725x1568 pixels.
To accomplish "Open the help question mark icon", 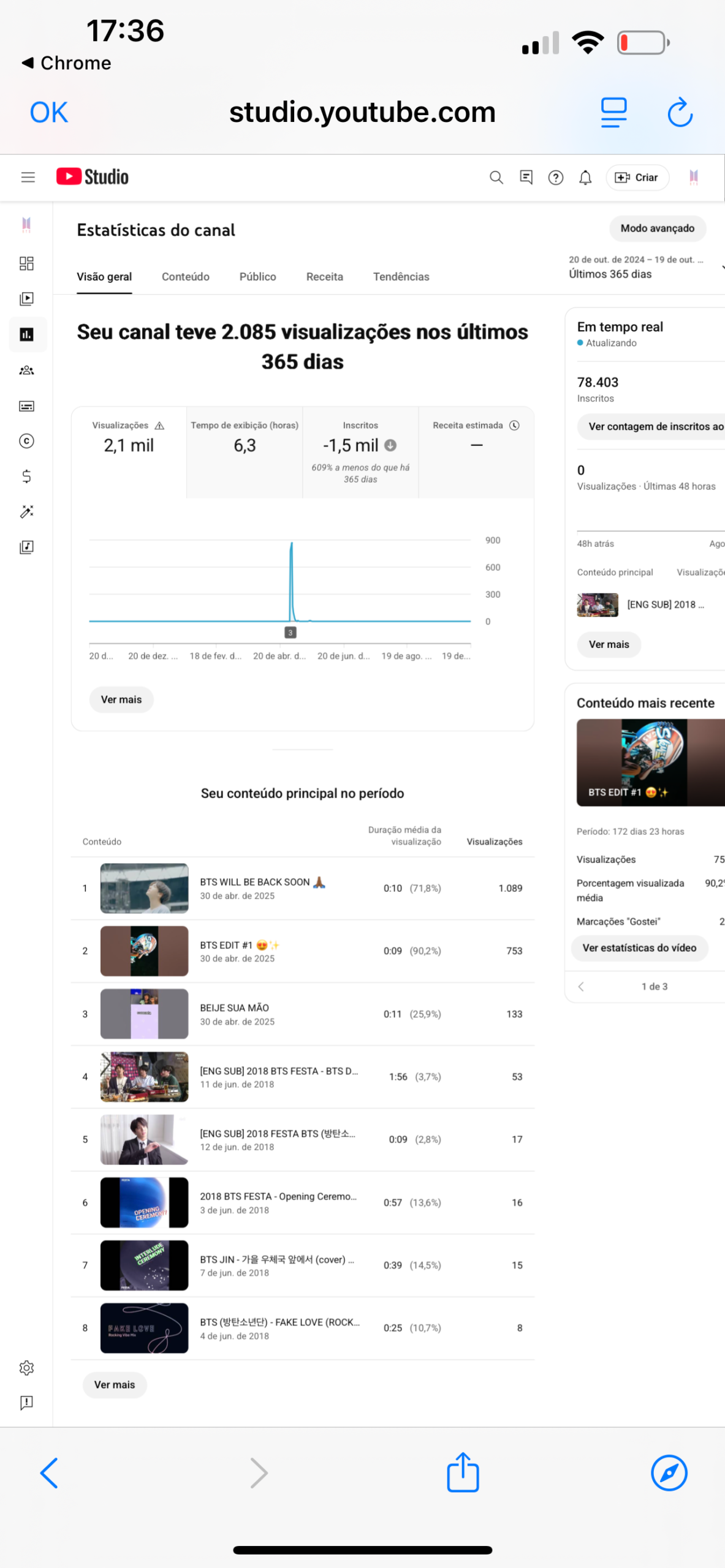I will point(556,178).
